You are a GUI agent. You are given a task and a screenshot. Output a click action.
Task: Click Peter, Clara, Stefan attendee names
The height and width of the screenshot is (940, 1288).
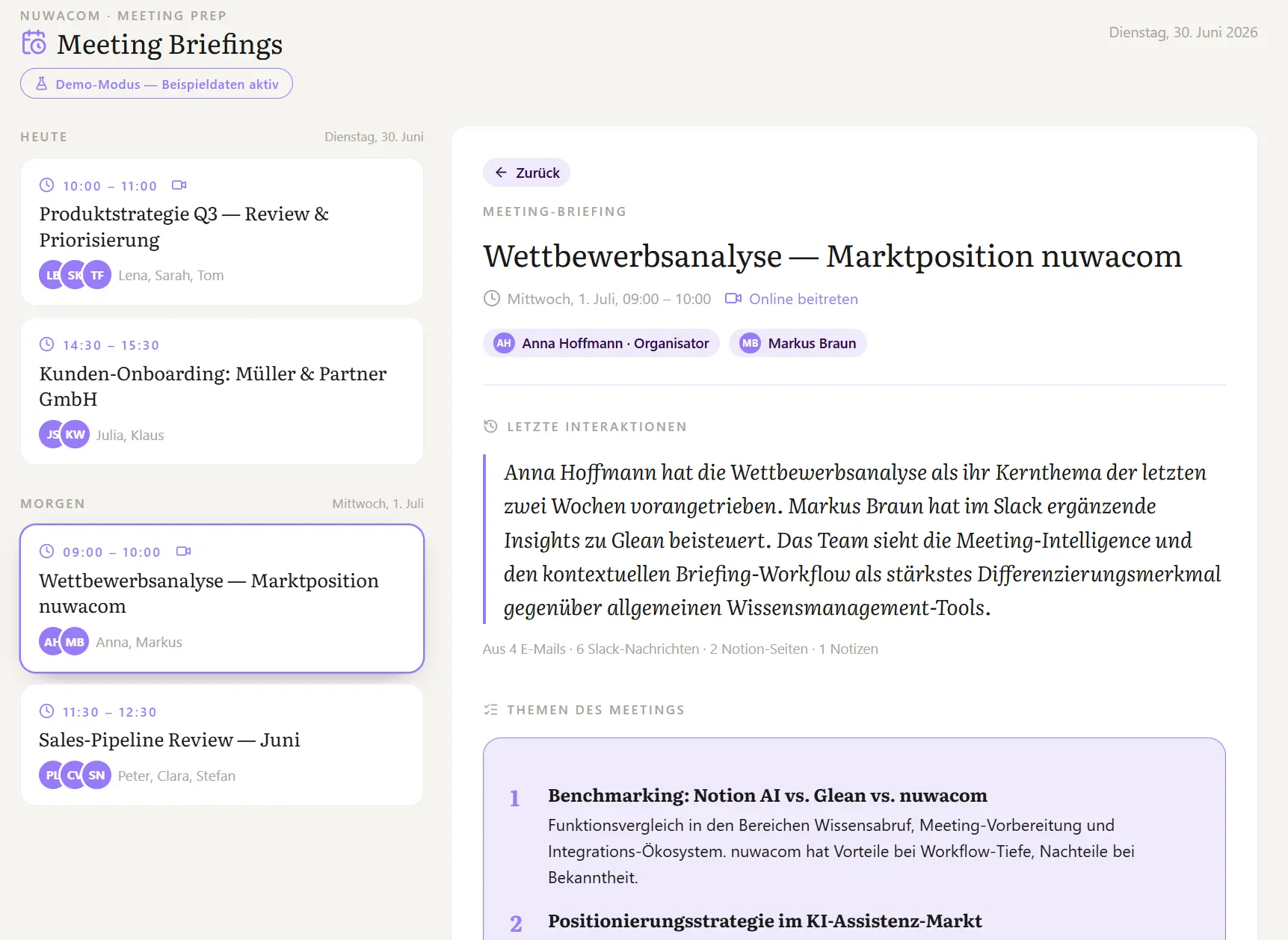pyautogui.click(x=176, y=776)
